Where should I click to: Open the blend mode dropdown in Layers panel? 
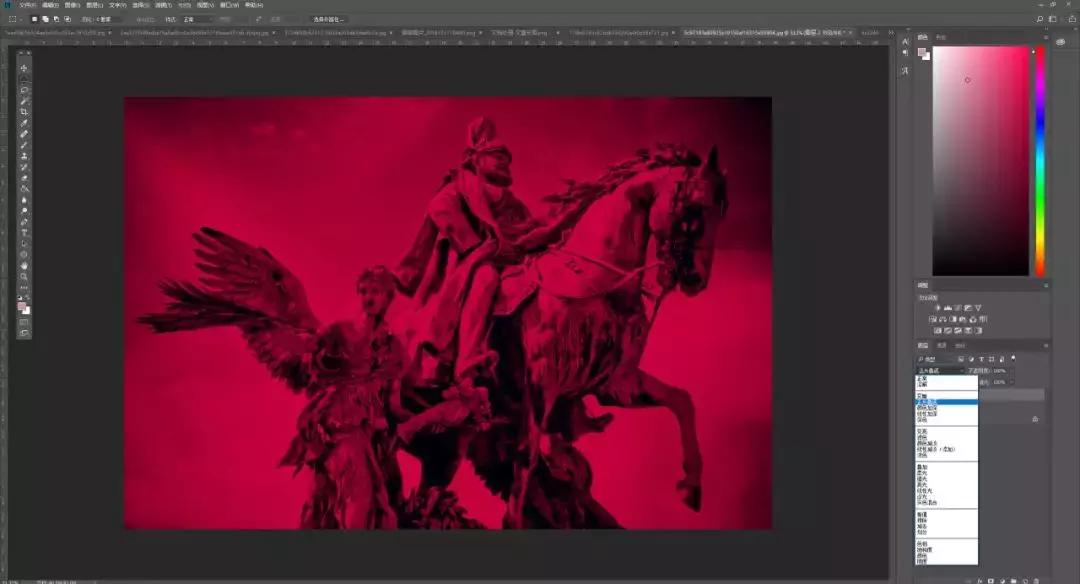coord(941,371)
